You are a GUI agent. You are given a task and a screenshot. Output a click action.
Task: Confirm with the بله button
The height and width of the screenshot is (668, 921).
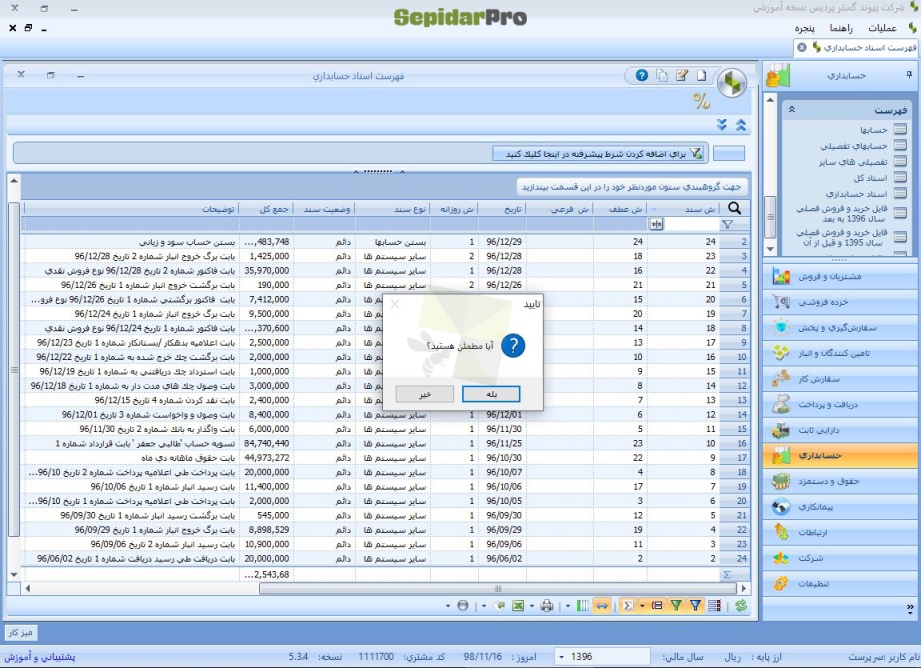click(491, 394)
